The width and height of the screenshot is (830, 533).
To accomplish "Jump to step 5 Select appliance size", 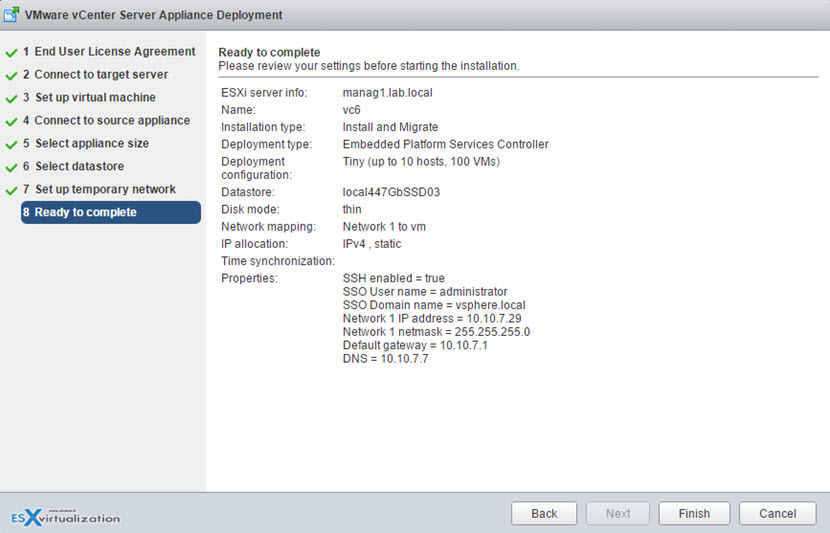I will 86,143.
